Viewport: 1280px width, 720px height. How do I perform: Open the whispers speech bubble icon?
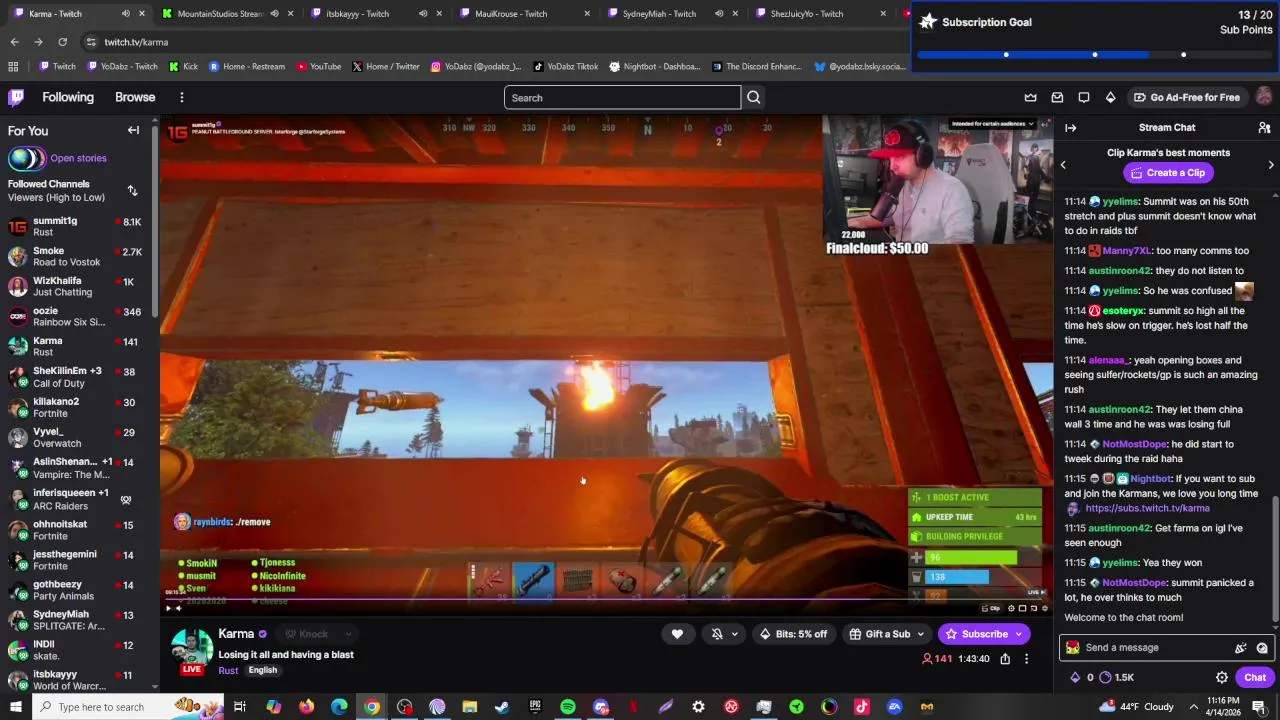(1084, 97)
